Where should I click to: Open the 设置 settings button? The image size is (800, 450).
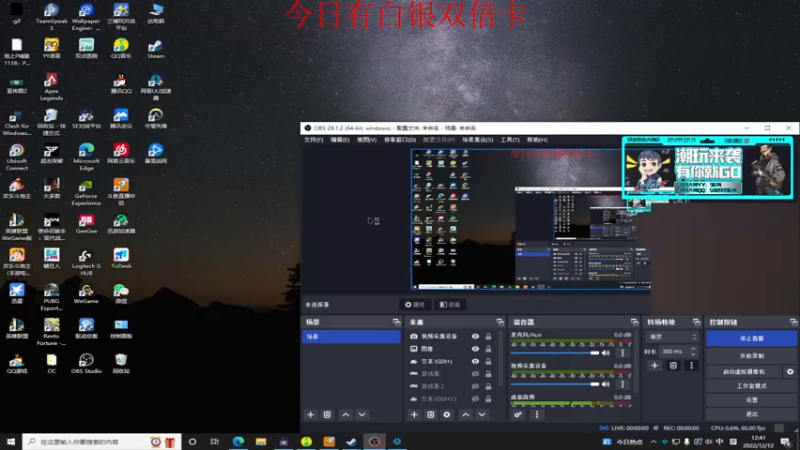[752, 401]
